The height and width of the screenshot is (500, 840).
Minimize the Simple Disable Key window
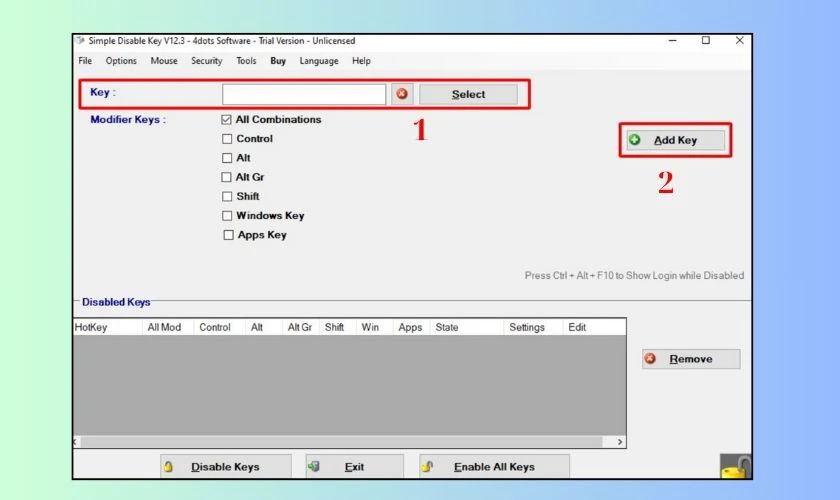(x=672, y=41)
